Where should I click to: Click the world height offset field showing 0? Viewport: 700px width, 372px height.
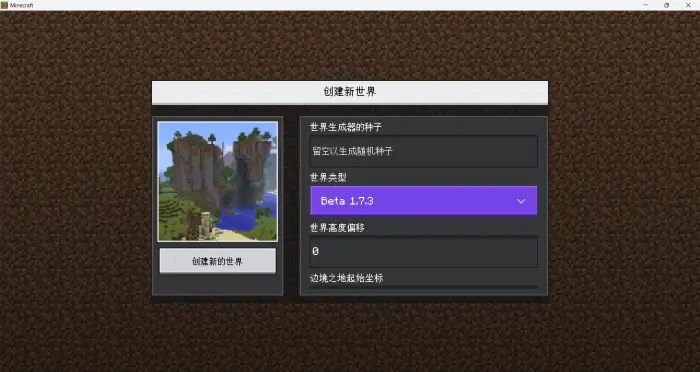coord(424,251)
